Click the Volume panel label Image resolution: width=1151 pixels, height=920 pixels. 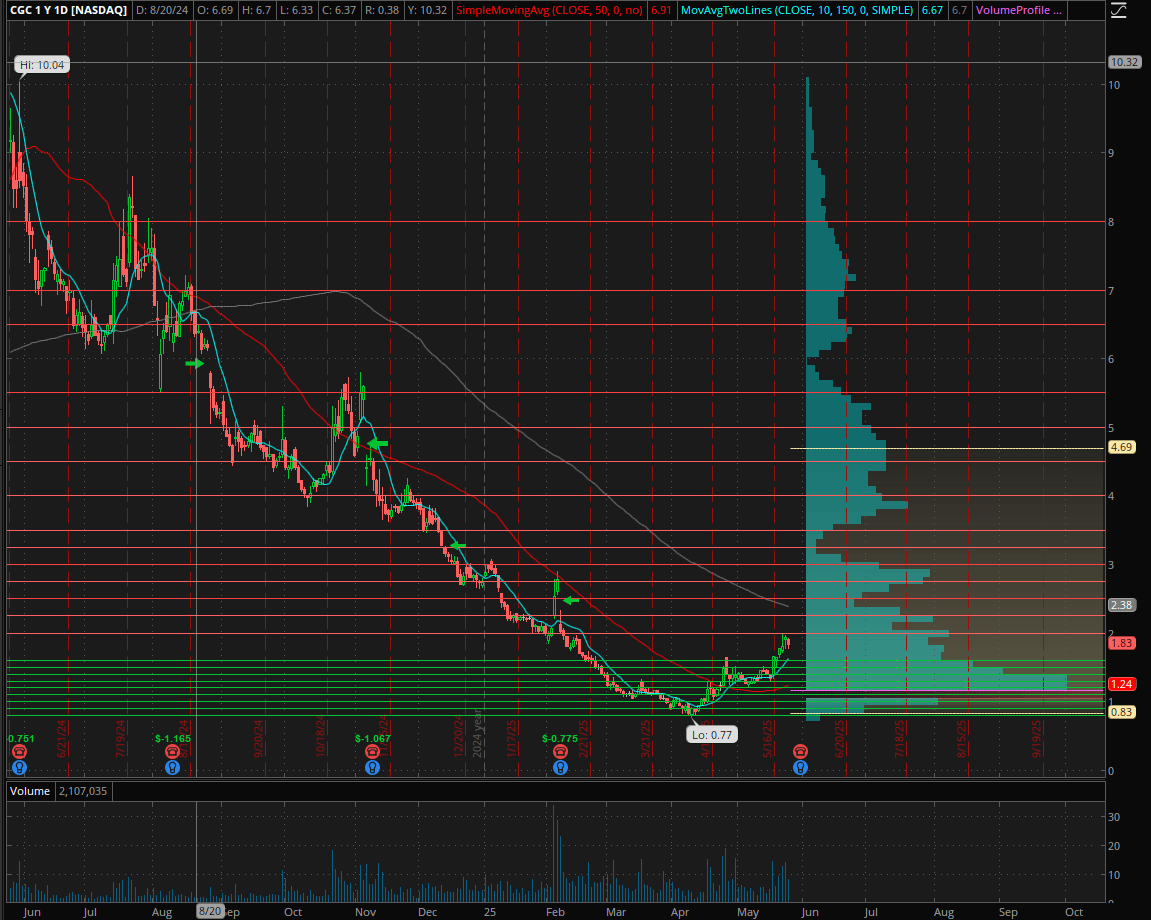30,791
